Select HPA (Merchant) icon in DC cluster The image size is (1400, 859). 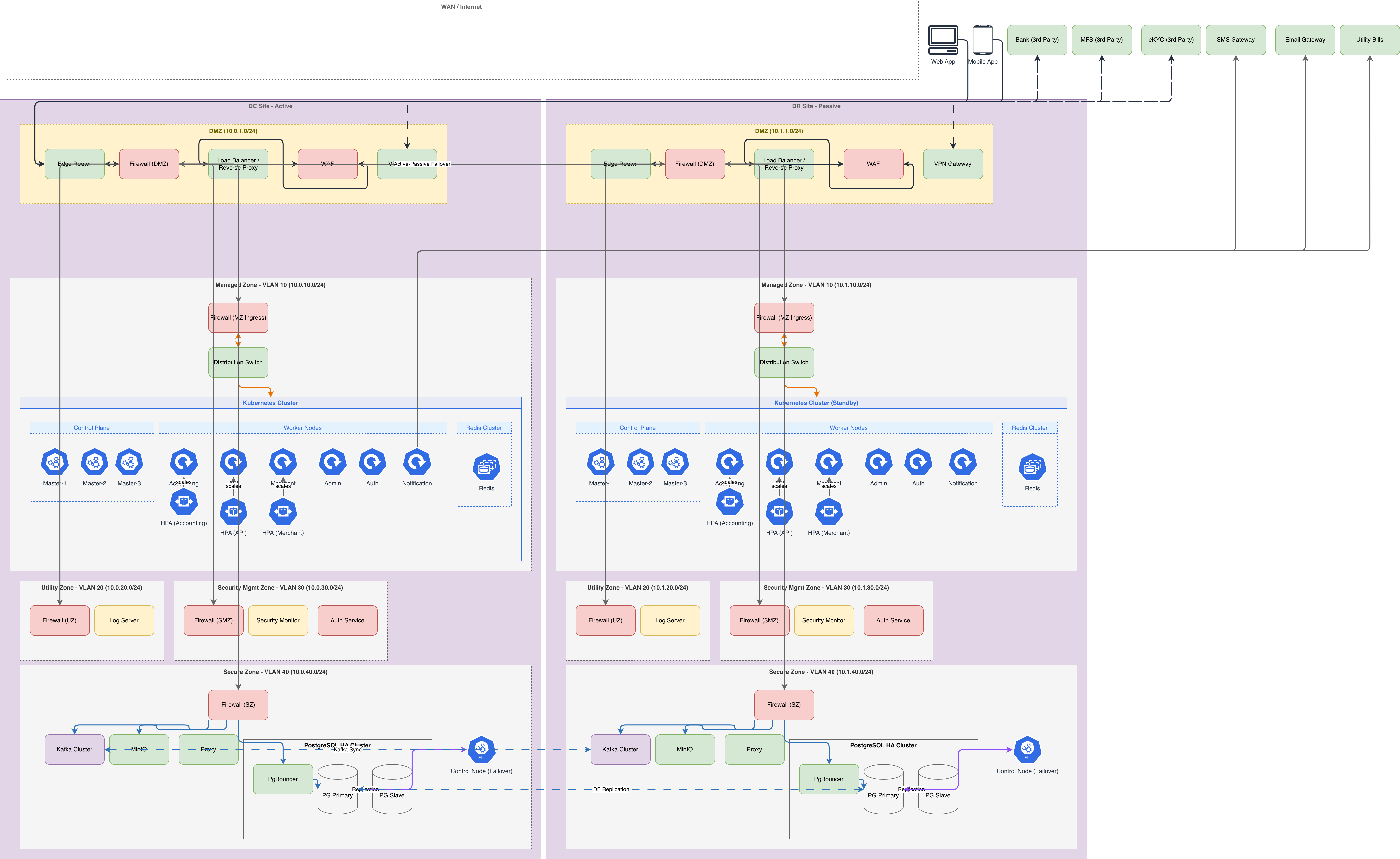click(283, 512)
